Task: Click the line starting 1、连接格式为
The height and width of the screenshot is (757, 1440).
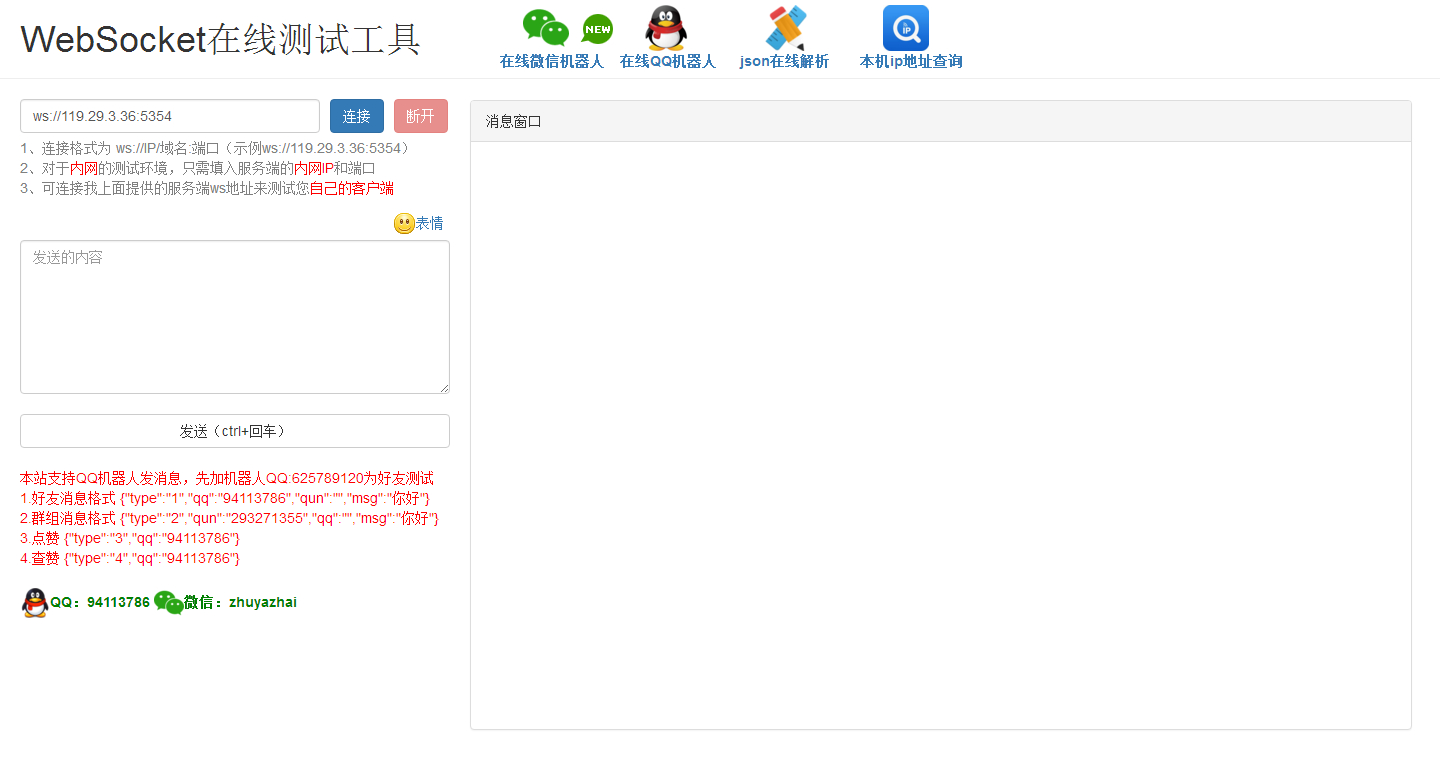Action: click(x=215, y=148)
